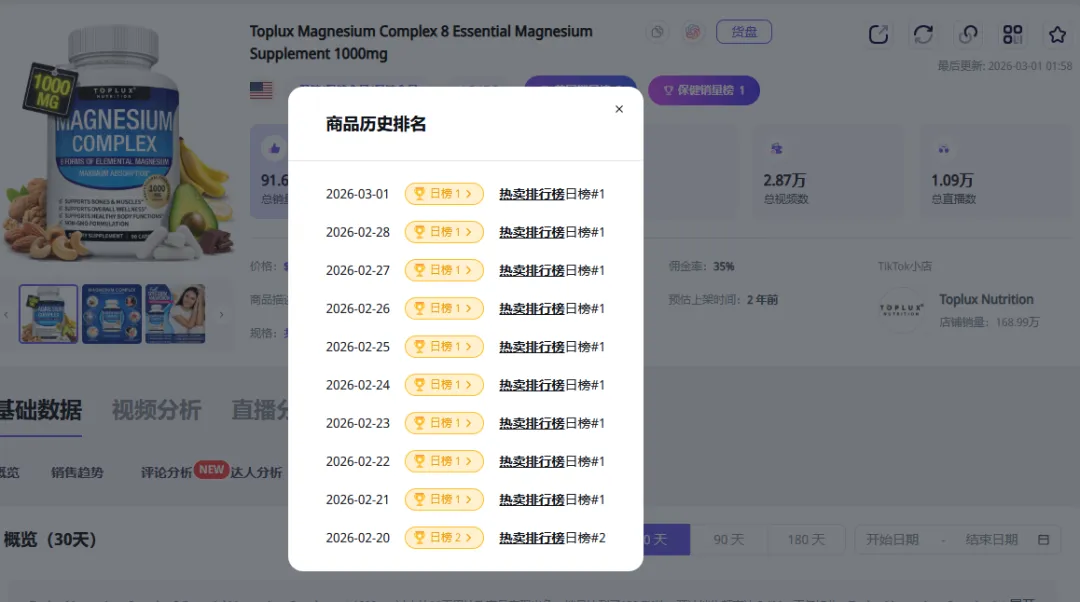Screen dimensions: 1080x602
Task: Open the 日榜 1 badge for 2026-02-27
Action: click(444, 270)
